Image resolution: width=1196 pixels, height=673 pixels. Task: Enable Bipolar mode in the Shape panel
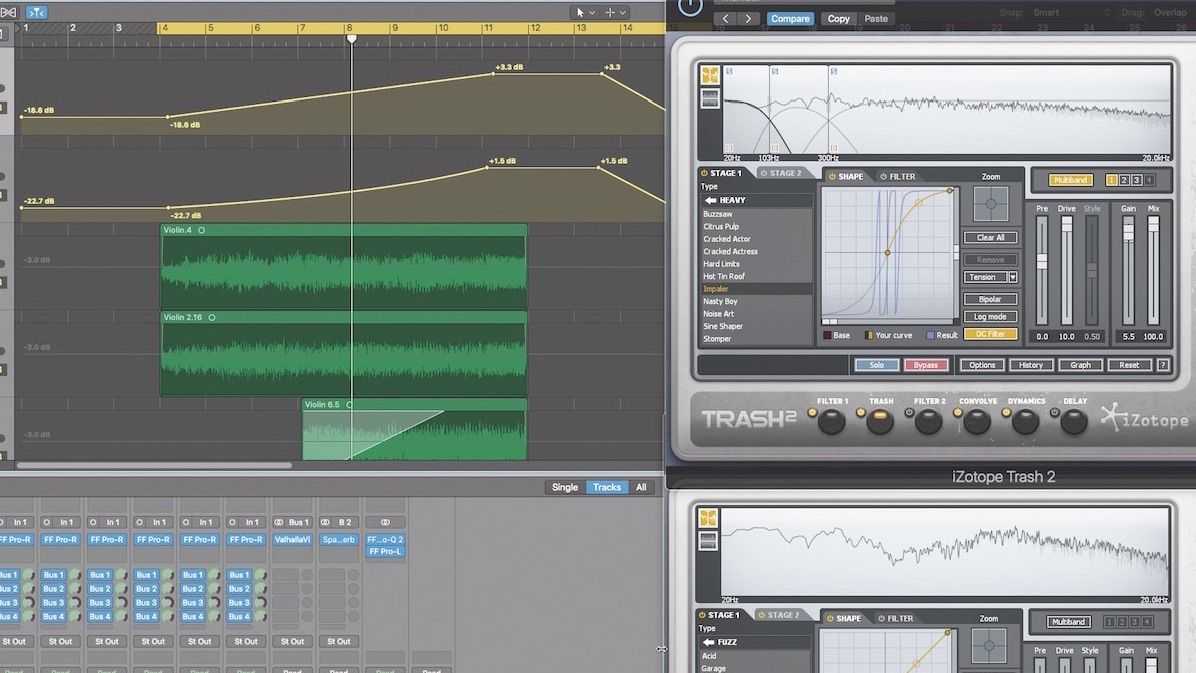tap(991, 298)
